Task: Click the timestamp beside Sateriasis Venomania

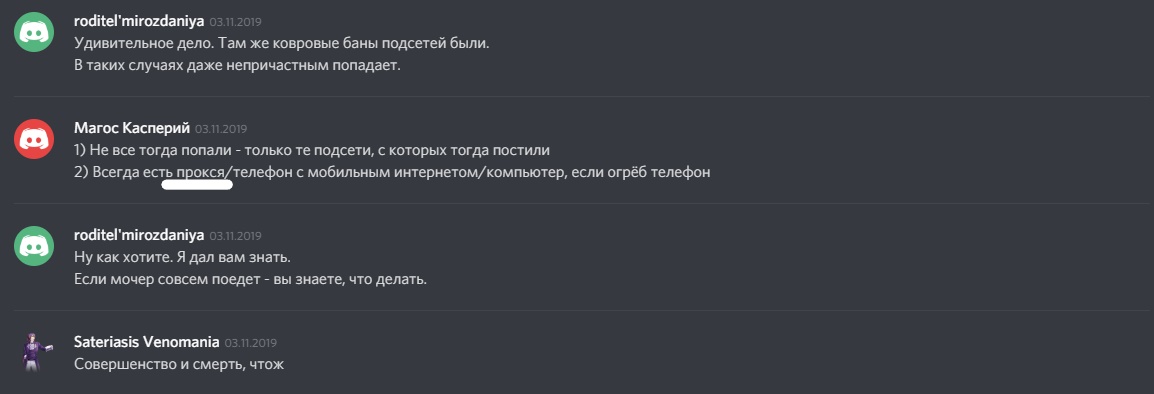Action: tap(250, 342)
